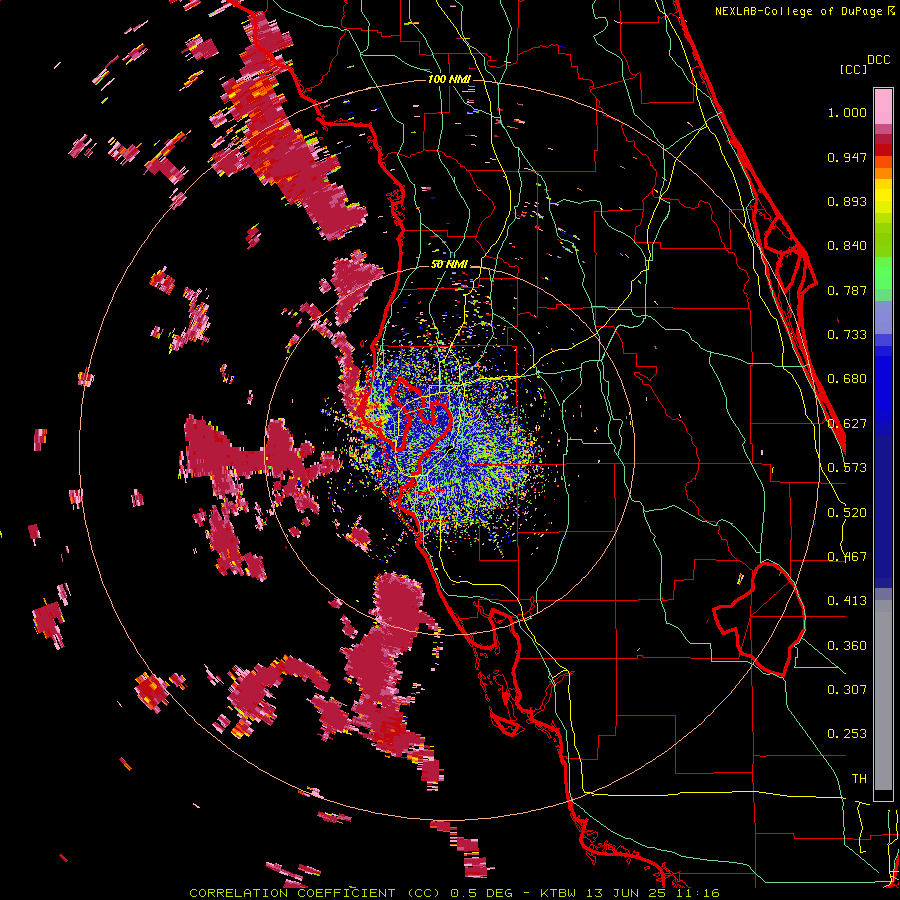
Task: Click the NEXLAB-College of DuPage label
Action: point(804,11)
